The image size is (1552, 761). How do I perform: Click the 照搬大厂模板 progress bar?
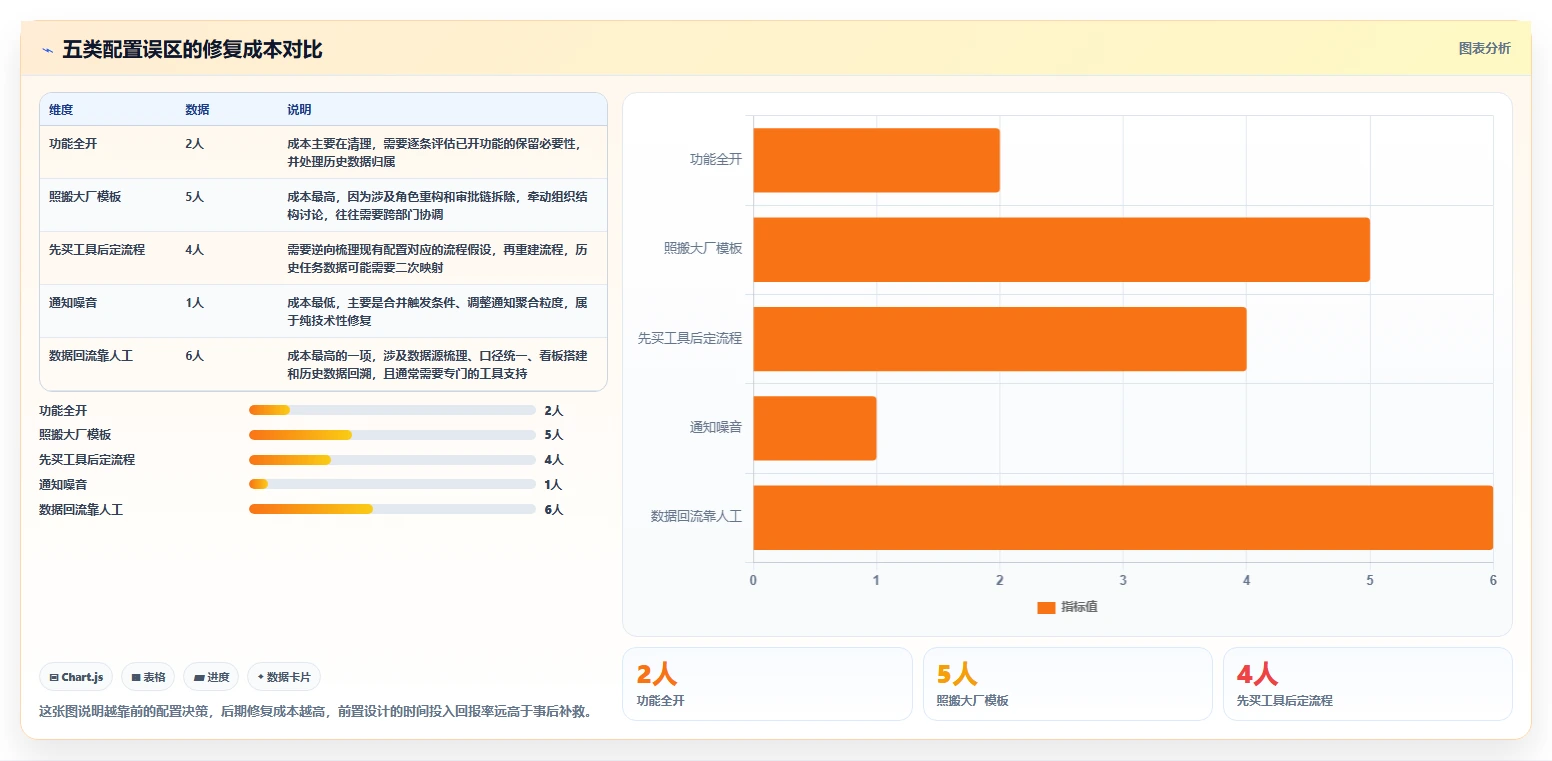point(392,435)
